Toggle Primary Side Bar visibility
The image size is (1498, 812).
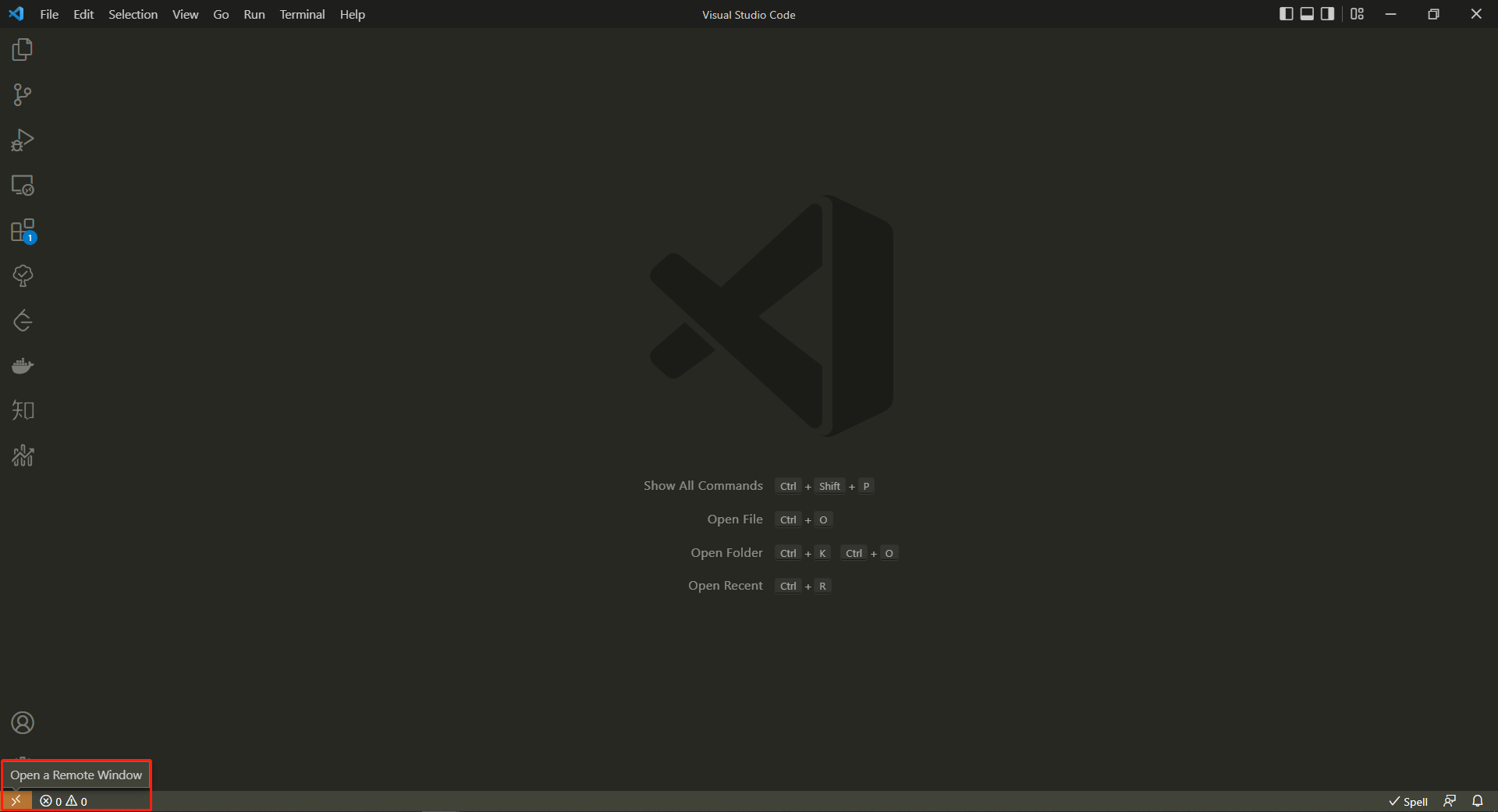[x=1286, y=14]
